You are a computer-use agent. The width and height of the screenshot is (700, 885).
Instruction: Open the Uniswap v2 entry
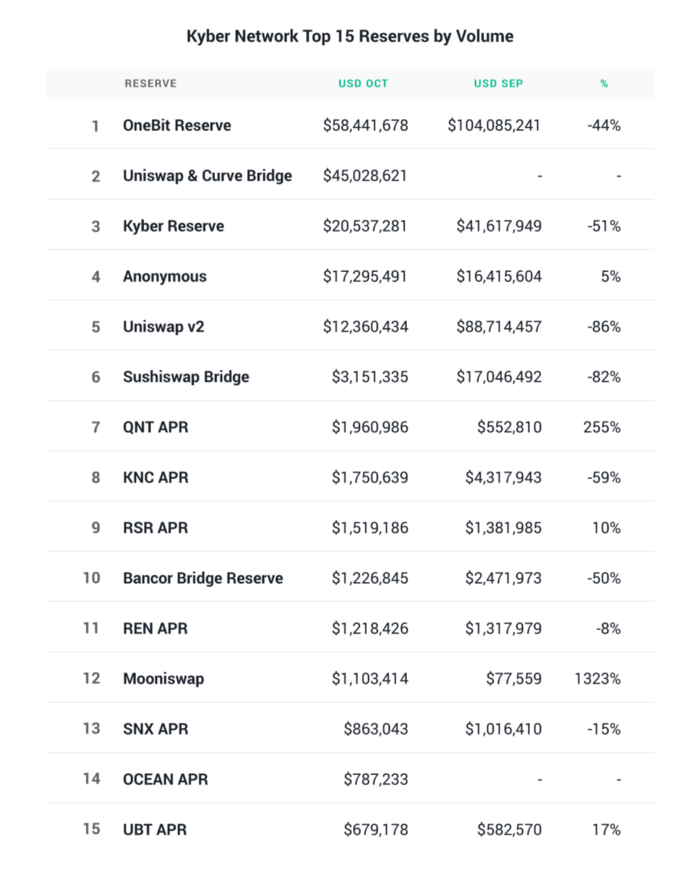pos(164,327)
